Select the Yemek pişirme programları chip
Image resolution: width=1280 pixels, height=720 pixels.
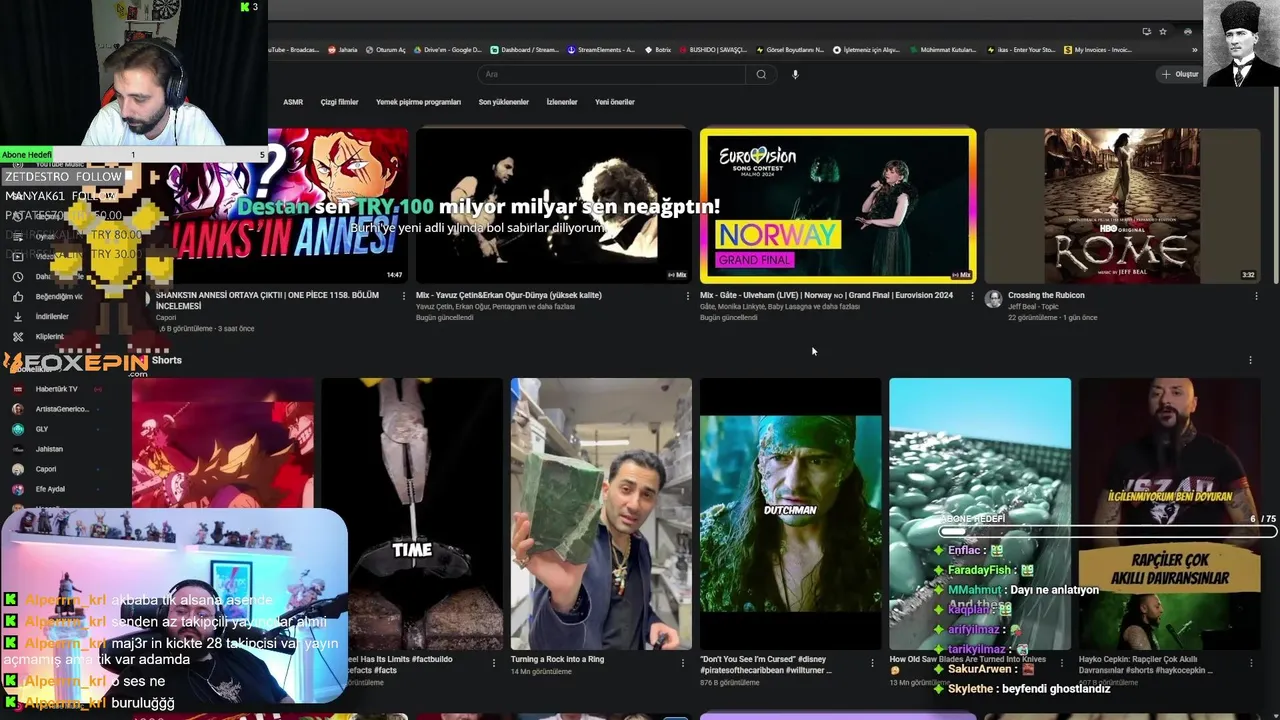(418, 102)
